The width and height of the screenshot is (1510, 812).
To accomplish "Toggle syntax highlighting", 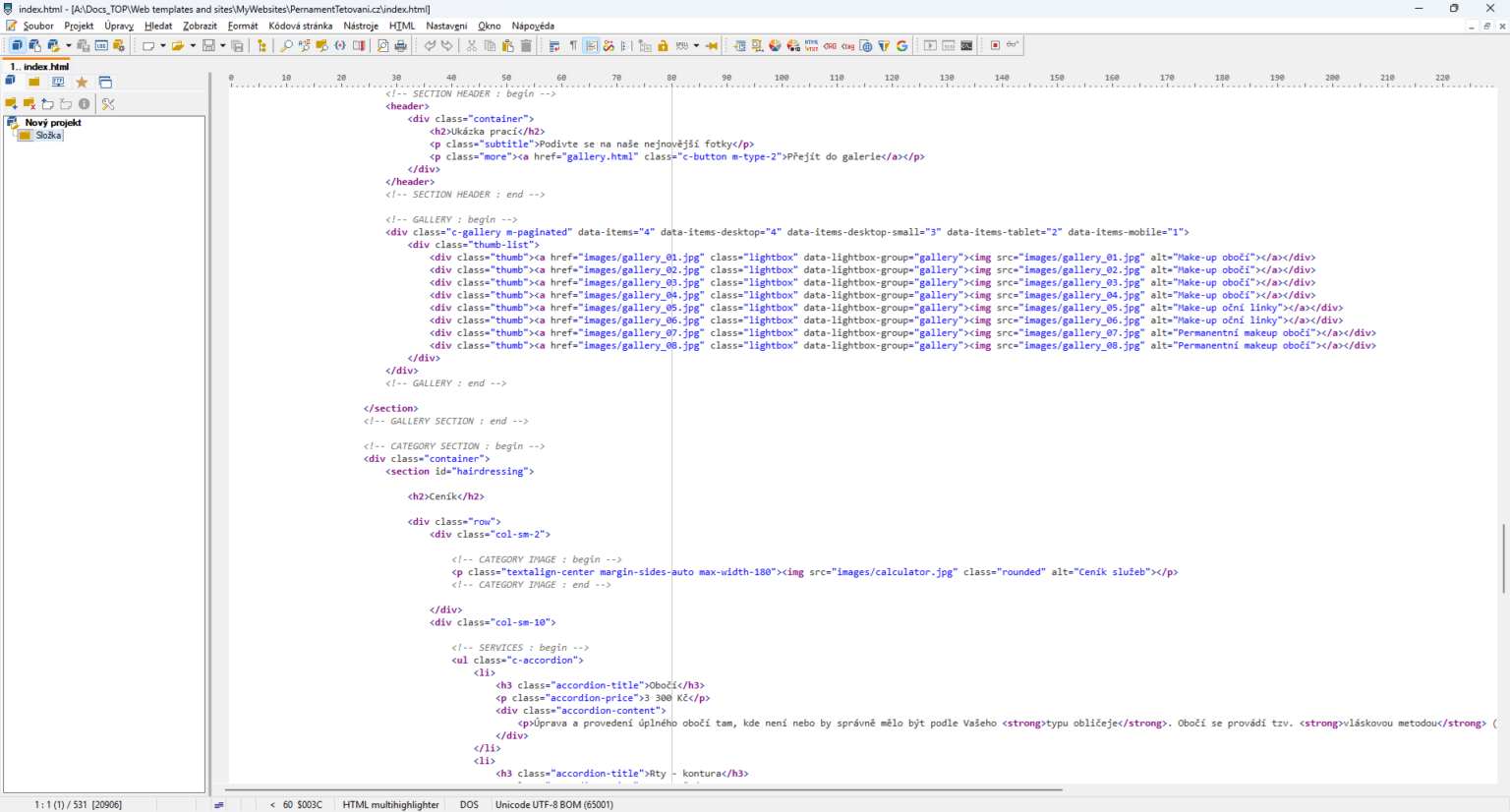I will [x=593, y=45].
